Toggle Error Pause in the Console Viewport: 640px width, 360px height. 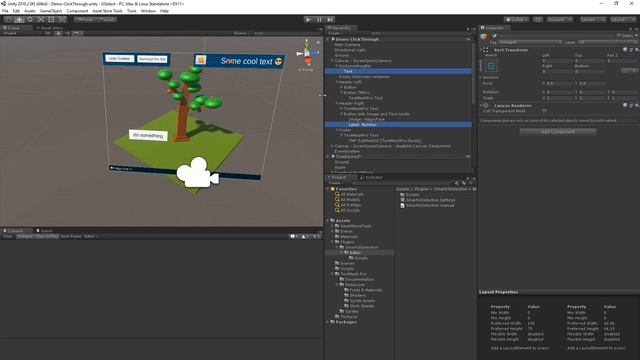click(x=71, y=236)
